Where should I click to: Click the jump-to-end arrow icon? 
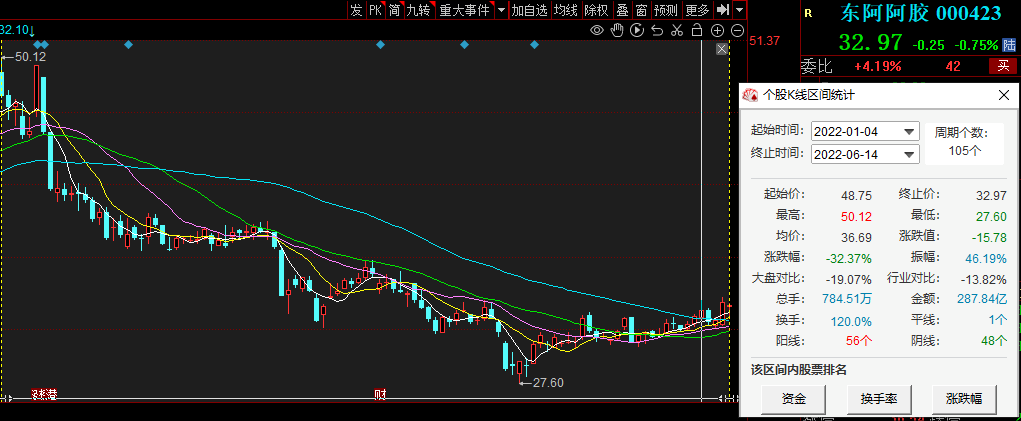pos(722,10)
